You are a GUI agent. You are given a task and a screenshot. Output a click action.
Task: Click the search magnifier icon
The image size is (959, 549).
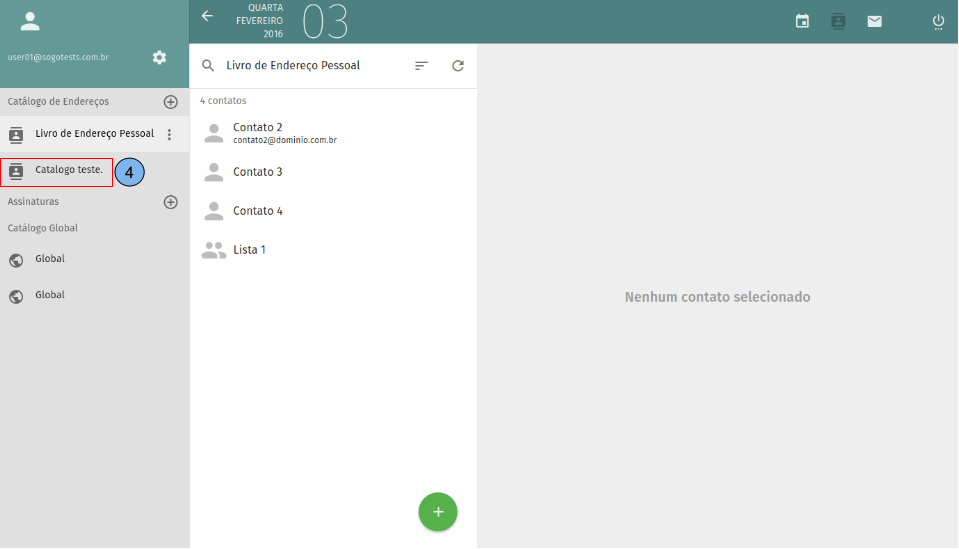(x=208, y=66)
